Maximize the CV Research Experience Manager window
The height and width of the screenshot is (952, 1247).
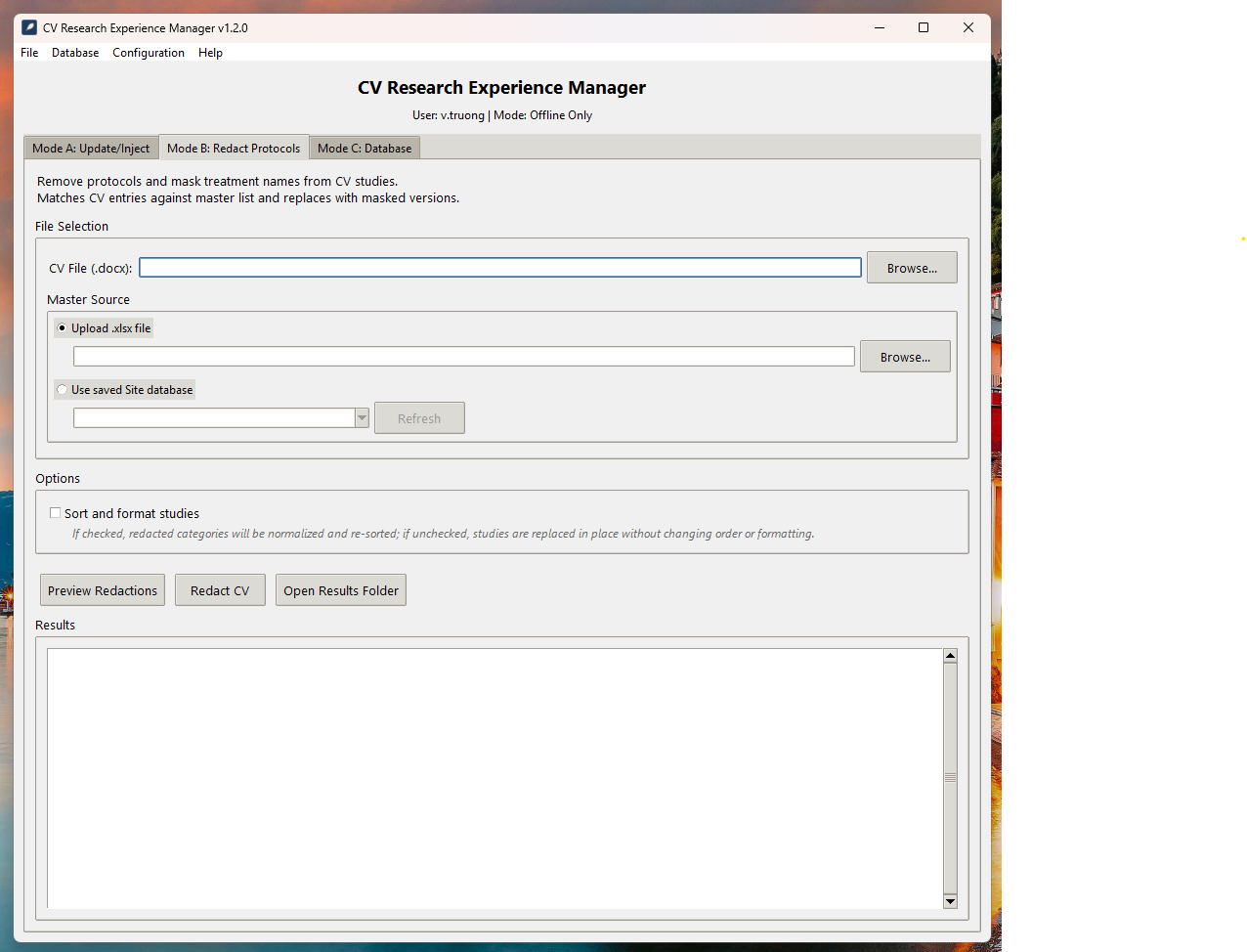(924, 27)
